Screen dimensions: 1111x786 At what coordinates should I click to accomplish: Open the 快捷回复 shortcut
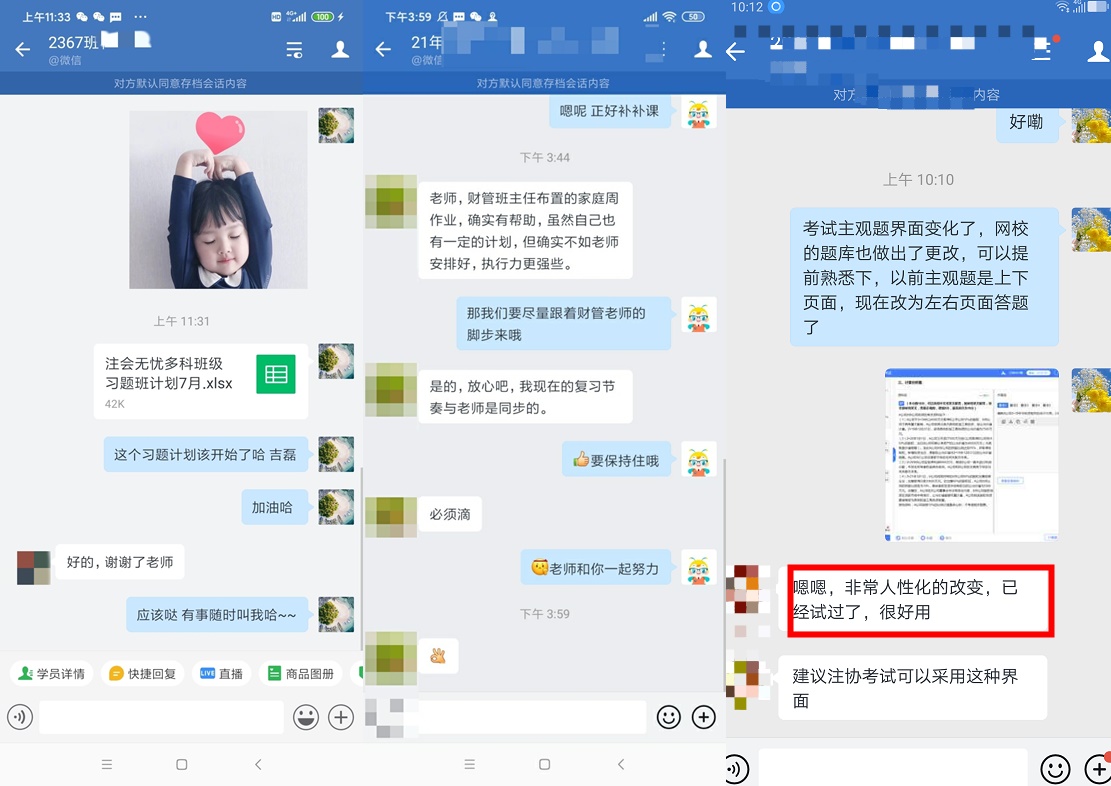(x=142, y=673)
